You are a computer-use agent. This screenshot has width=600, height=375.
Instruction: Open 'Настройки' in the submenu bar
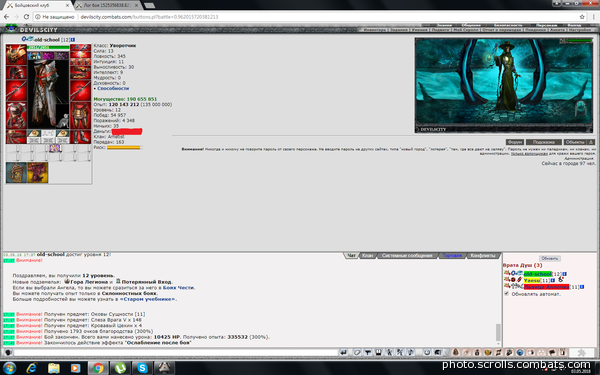580,29
